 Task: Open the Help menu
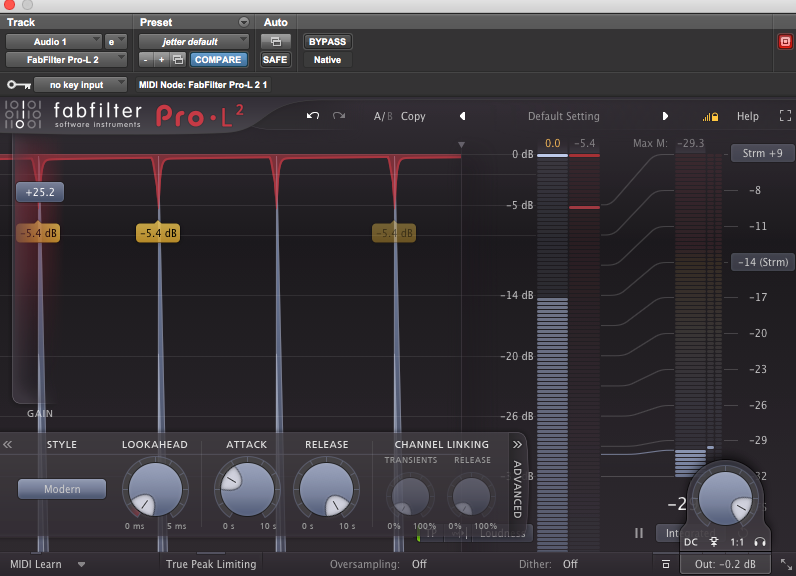[747, 116]
